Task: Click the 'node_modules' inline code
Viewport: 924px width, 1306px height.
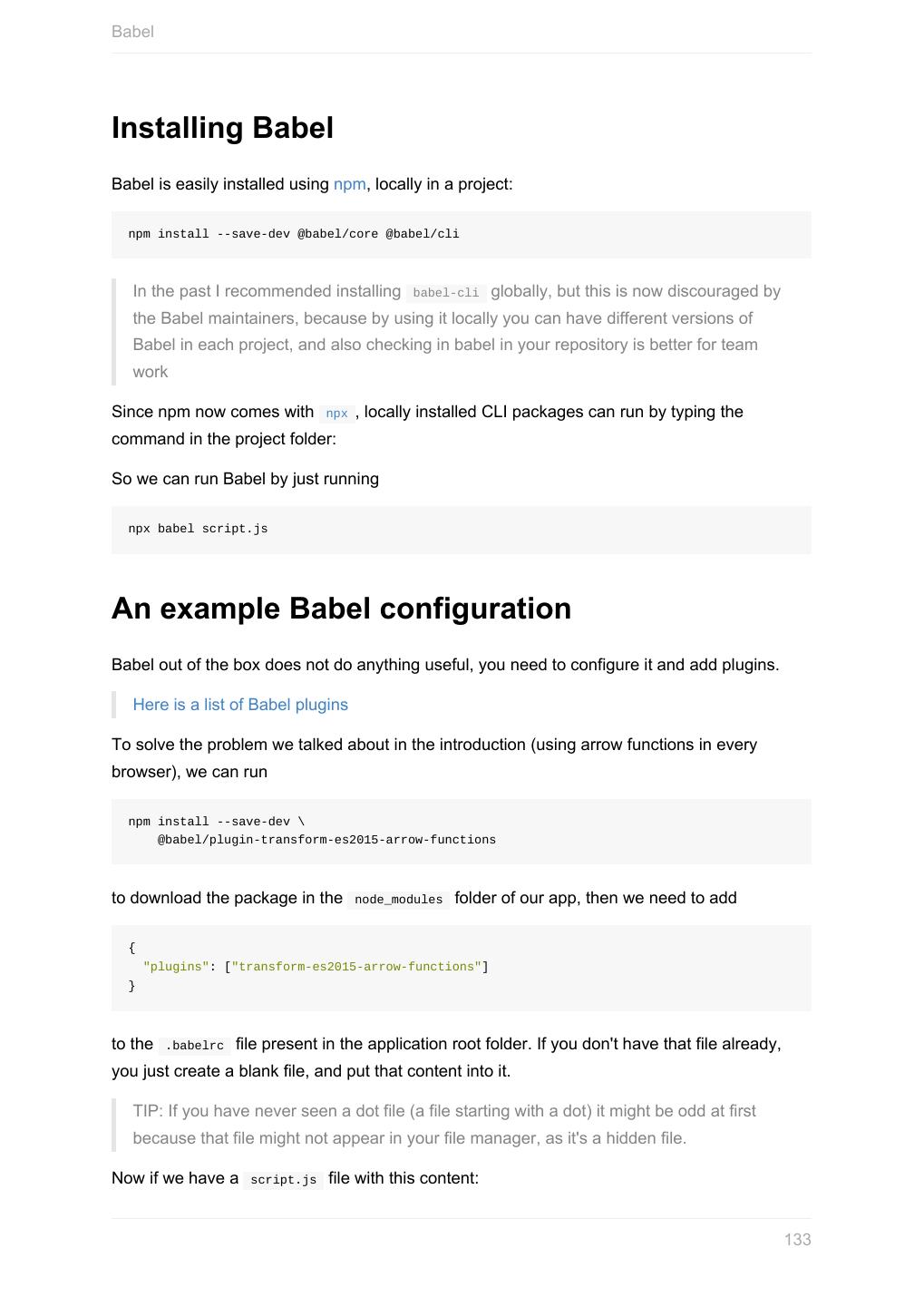Action: [398, 900]
